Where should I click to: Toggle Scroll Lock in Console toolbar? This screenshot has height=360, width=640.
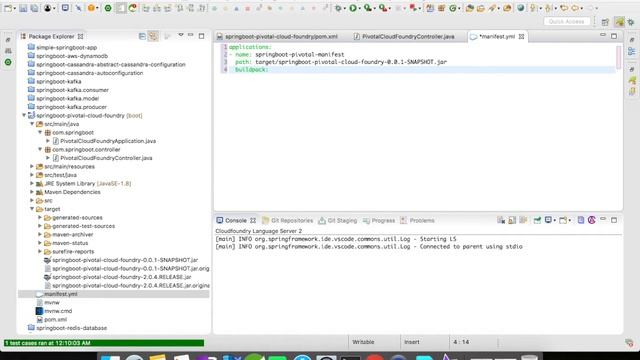click(512, 220)
